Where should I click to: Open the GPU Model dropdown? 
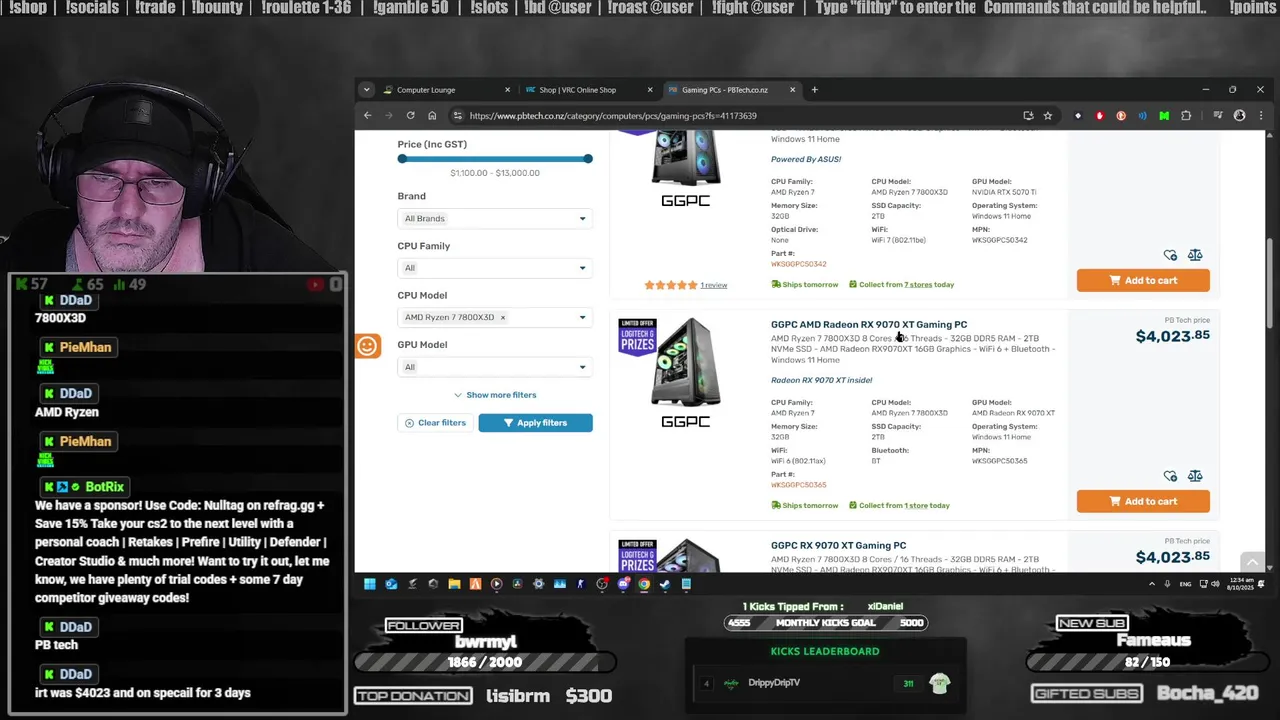click(495, 367)
